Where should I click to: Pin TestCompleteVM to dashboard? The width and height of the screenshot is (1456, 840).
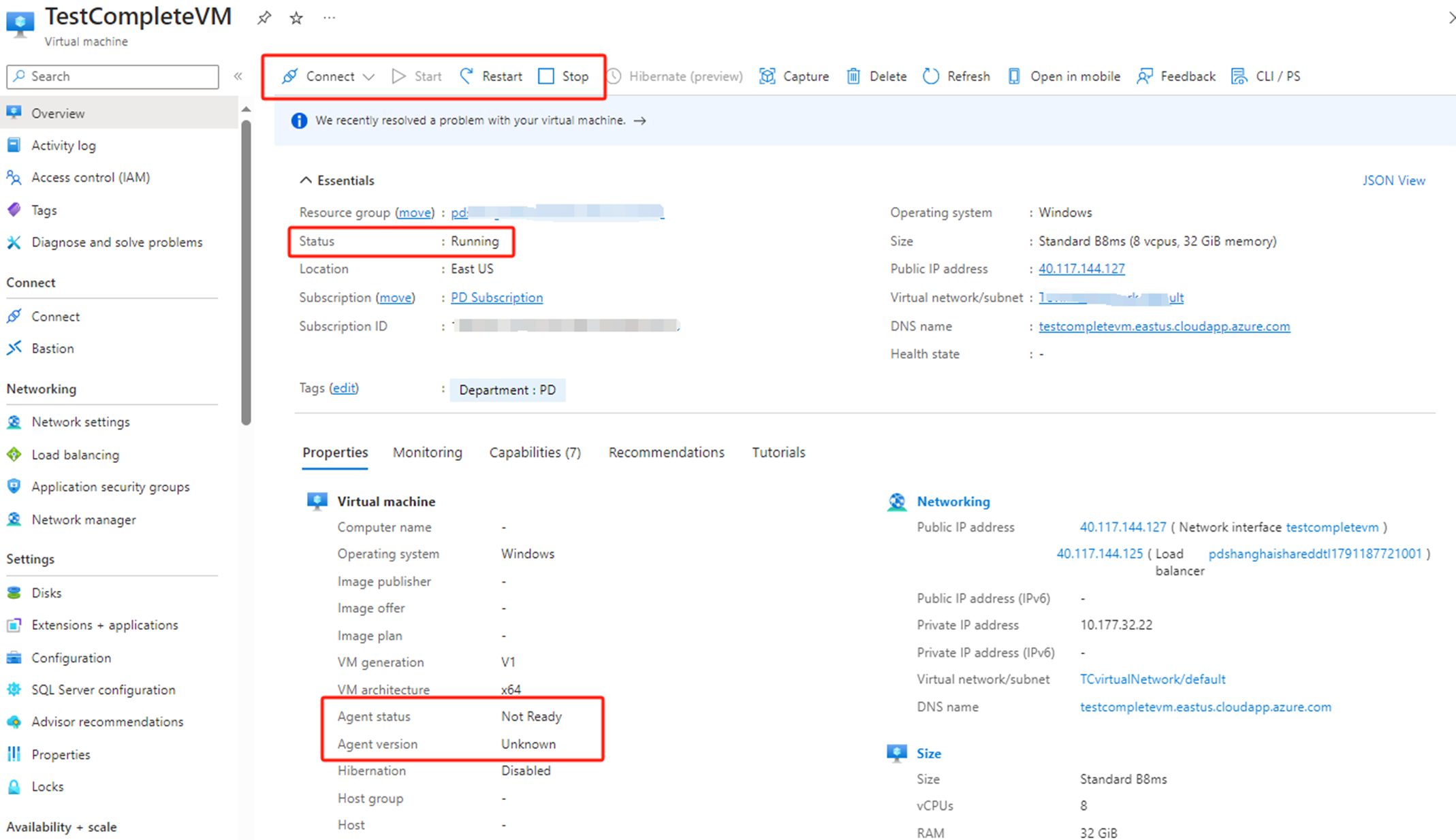(x=264, y=18)
